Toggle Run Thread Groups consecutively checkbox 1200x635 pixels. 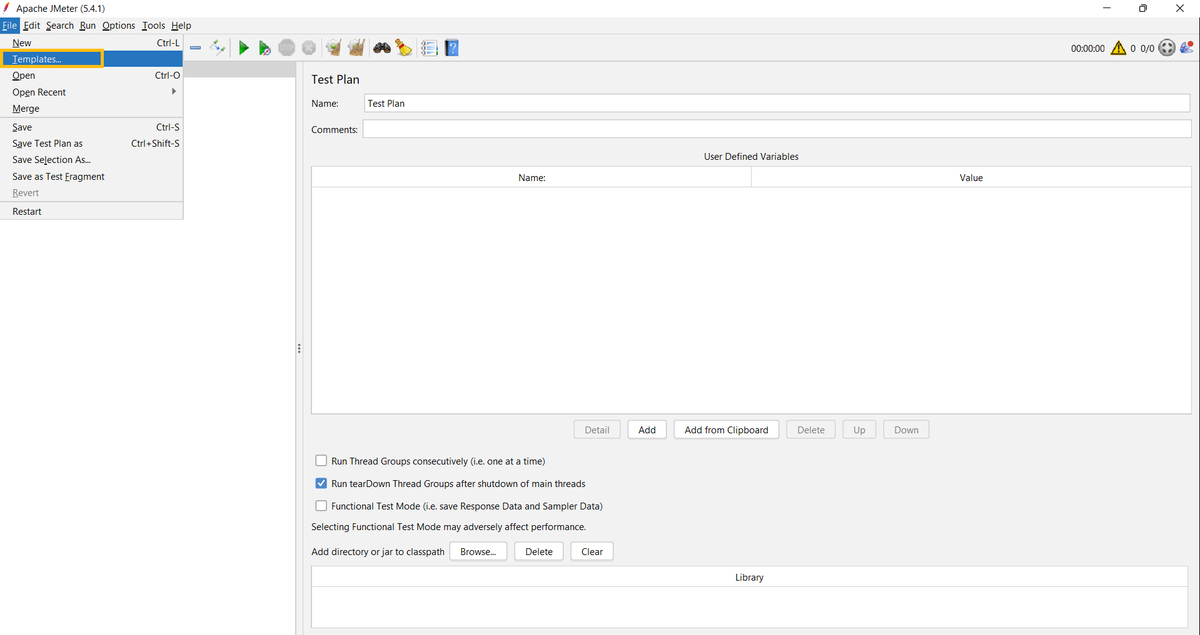tap(321, 461)
